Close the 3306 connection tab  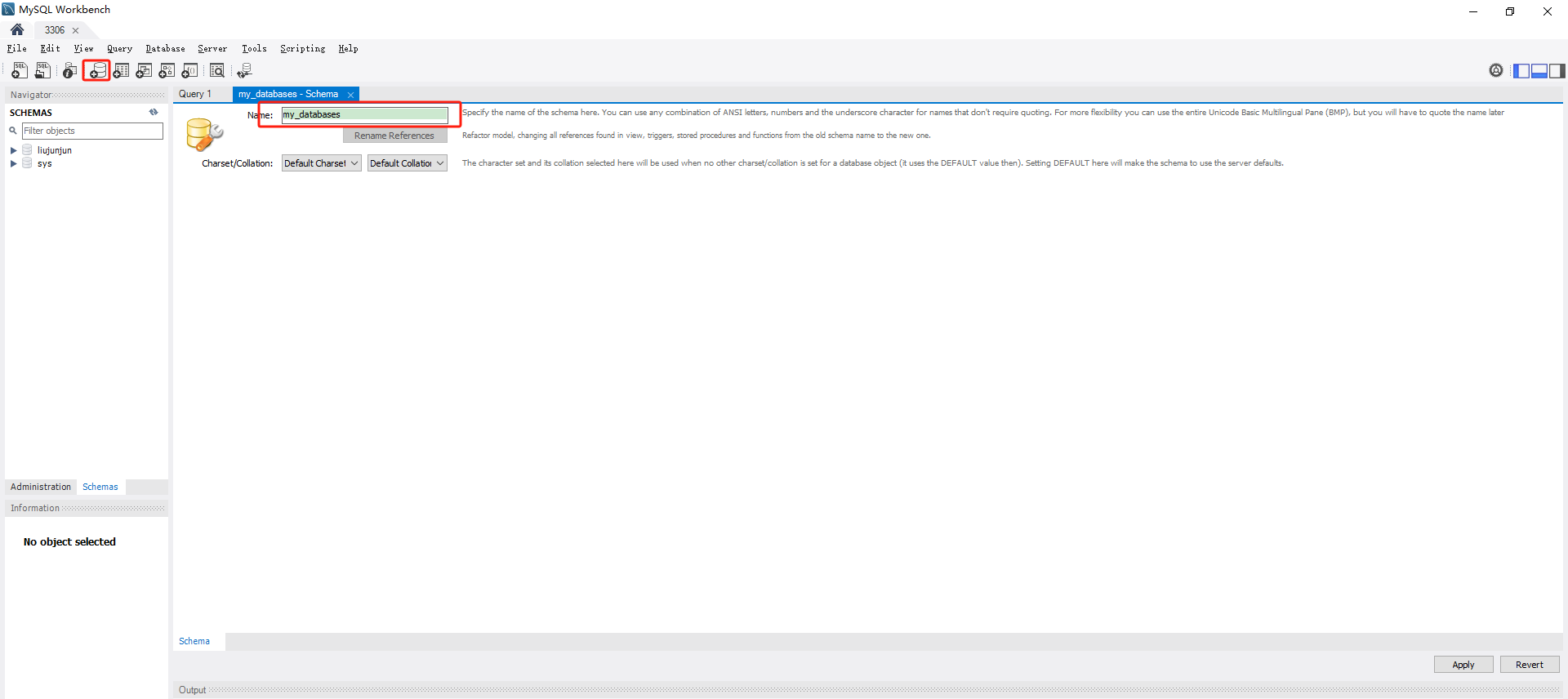[x=76, y=30]
